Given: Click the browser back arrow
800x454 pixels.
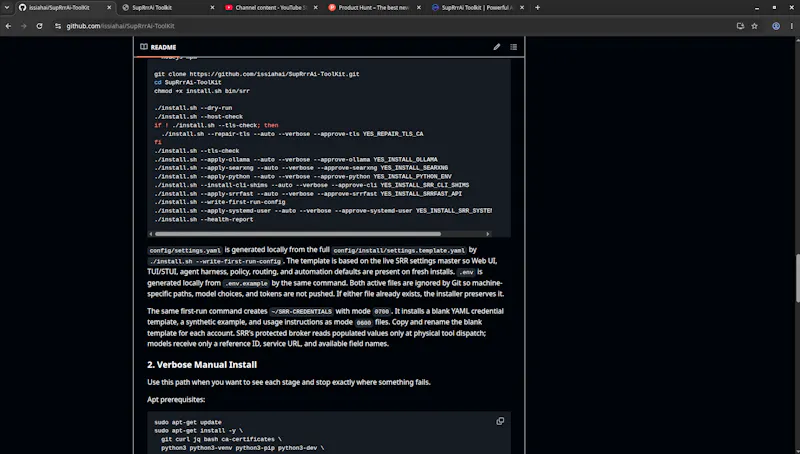Looking at the screenshot, I should 8,26.
